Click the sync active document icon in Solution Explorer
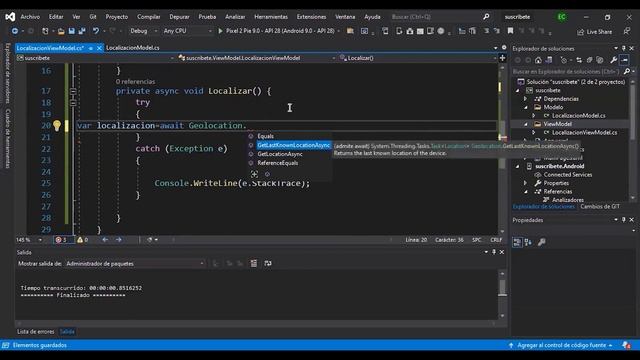Image resolution: width=640 pixels, height=360 pixels. (579, 60)
